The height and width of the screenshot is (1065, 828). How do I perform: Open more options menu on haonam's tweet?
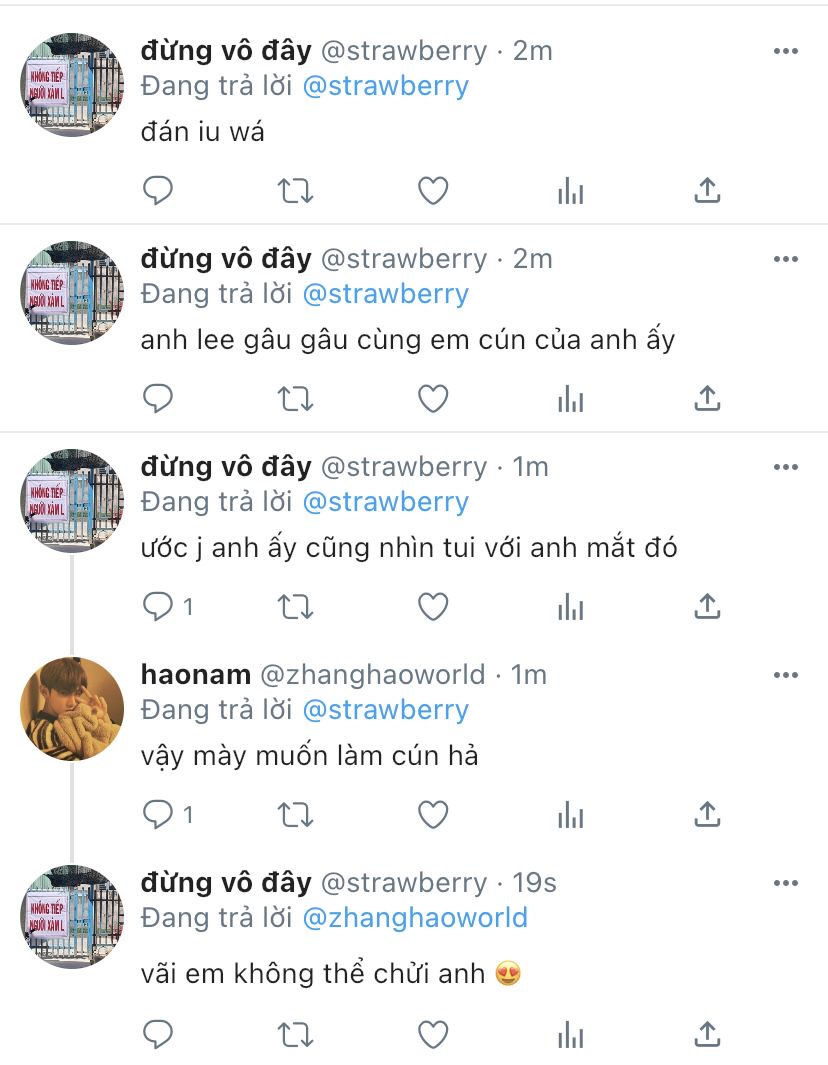(786, 675)
